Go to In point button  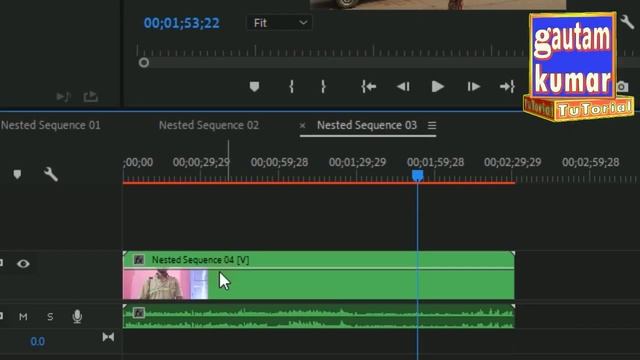[x=369, y=87]
